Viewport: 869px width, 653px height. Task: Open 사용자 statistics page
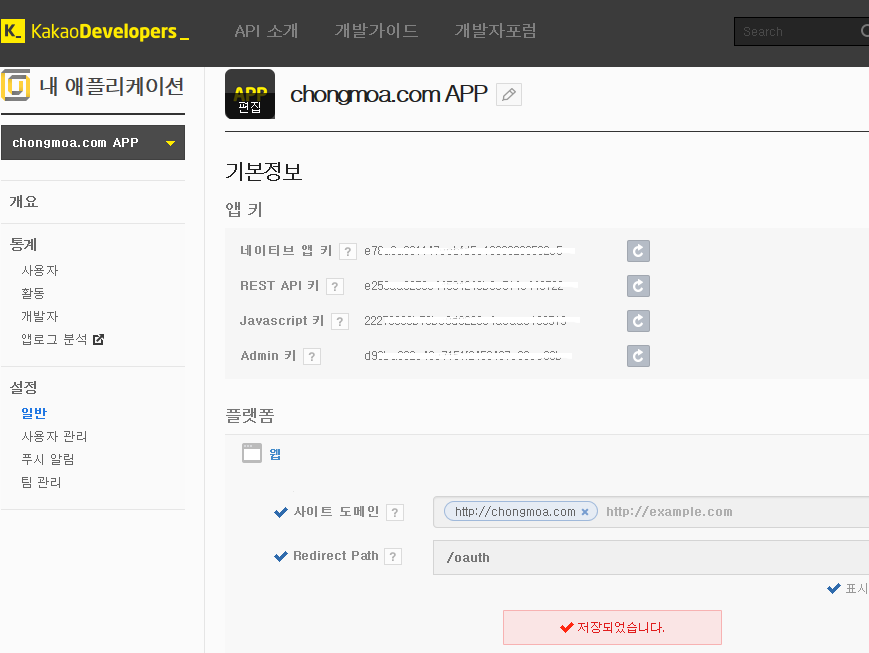click(40, 271)
